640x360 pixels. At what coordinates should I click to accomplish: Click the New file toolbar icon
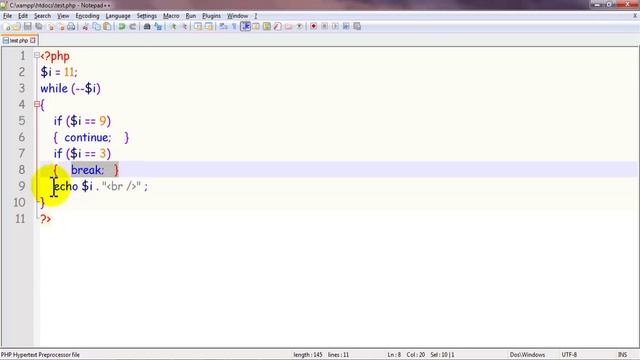point(7,27)
